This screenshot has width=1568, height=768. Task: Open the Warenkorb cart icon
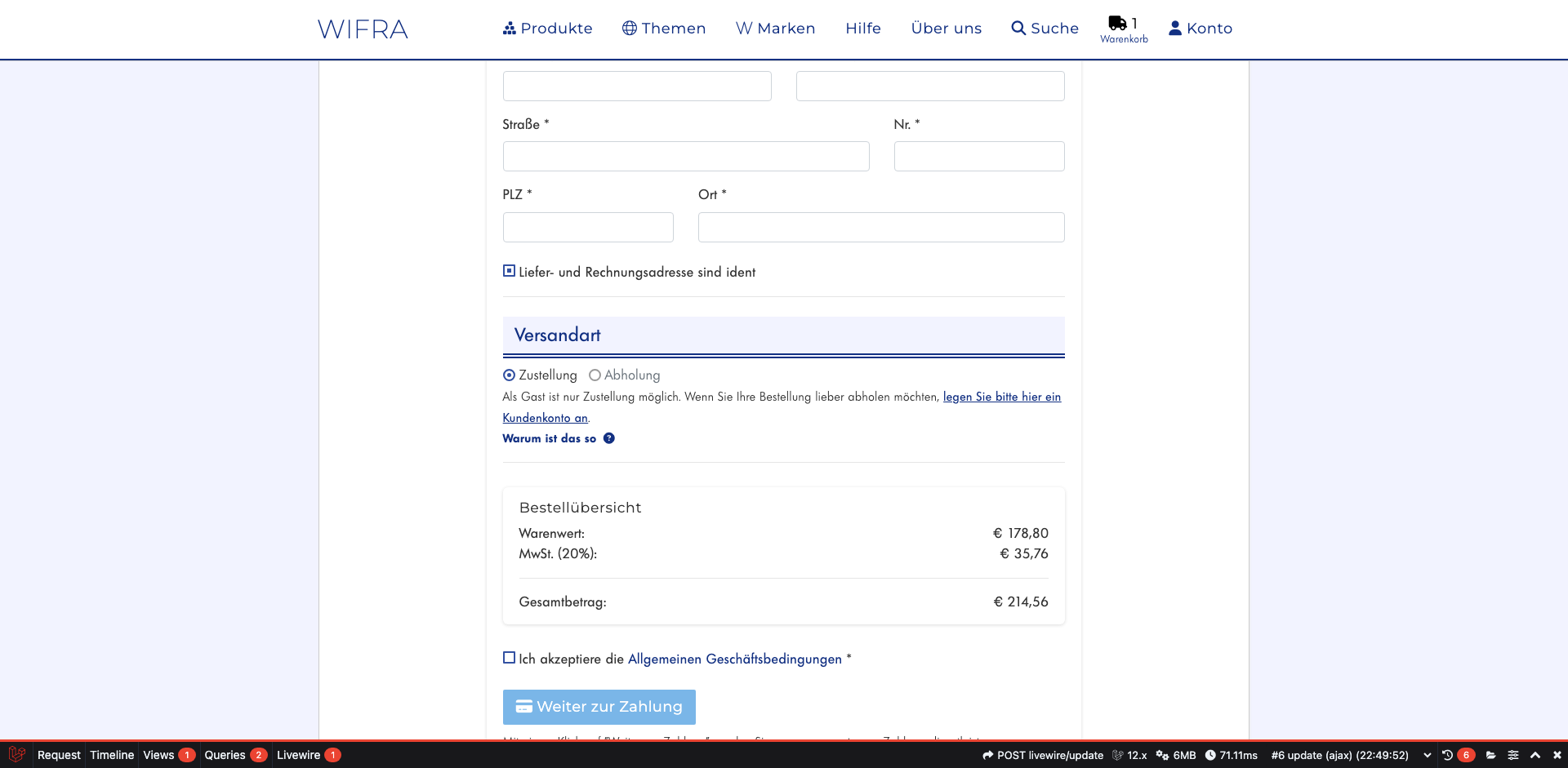coord(1117,23)
